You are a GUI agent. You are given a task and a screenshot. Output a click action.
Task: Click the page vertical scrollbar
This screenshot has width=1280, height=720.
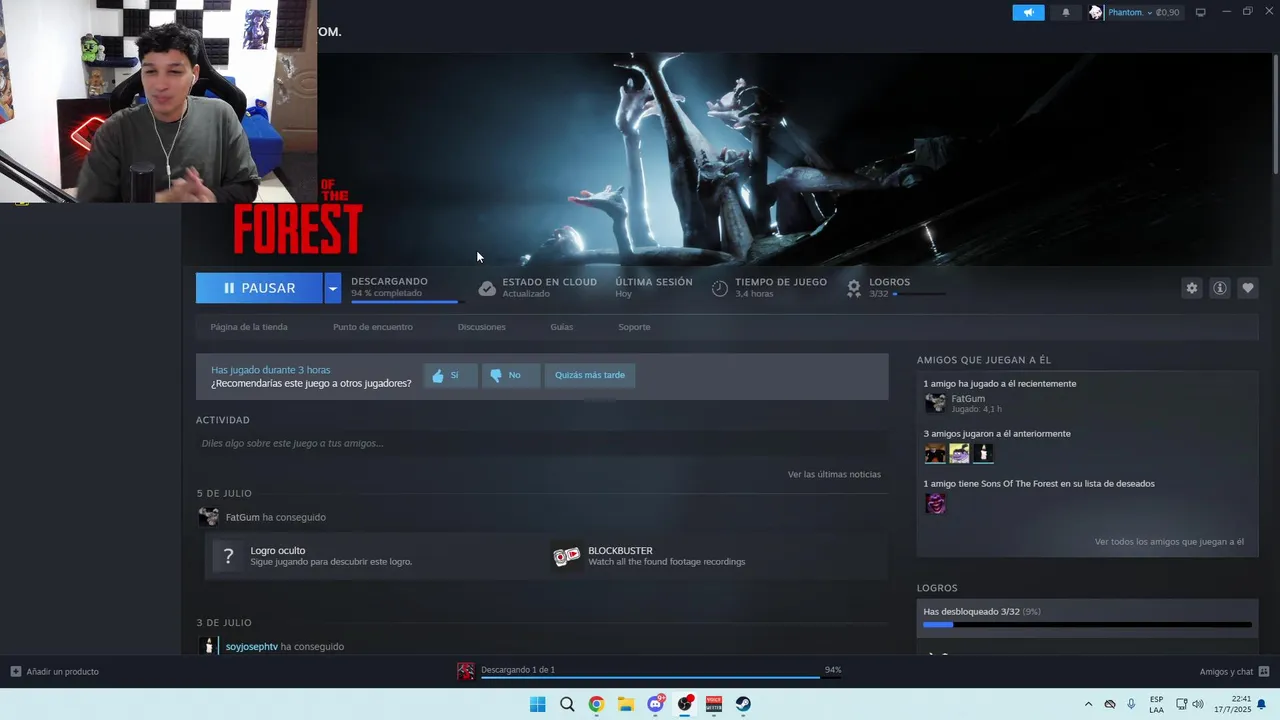pyautogui.click(x=1275, y=115)
